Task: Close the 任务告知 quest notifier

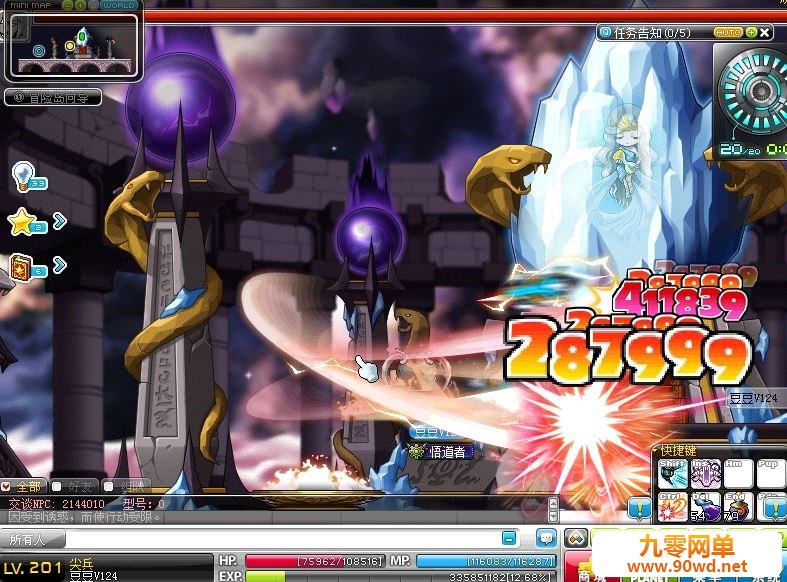Action: click(764, 33)
